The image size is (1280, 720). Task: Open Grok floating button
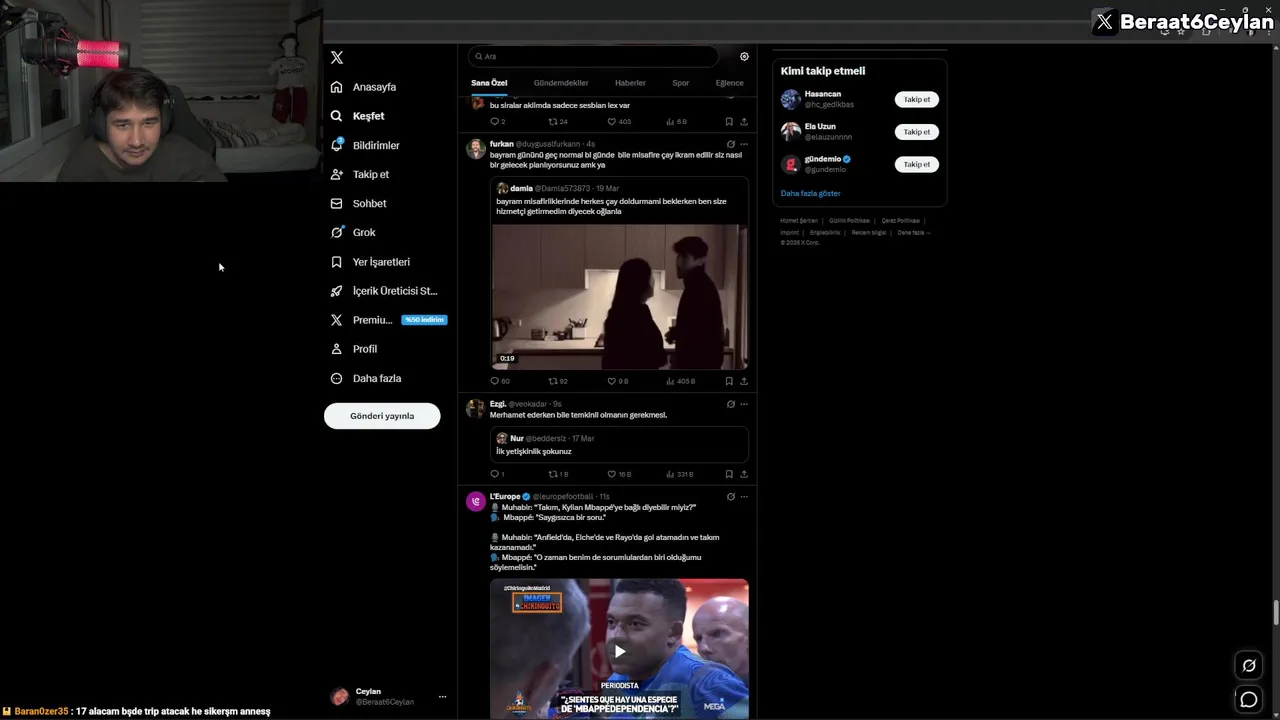point(1249,665)
